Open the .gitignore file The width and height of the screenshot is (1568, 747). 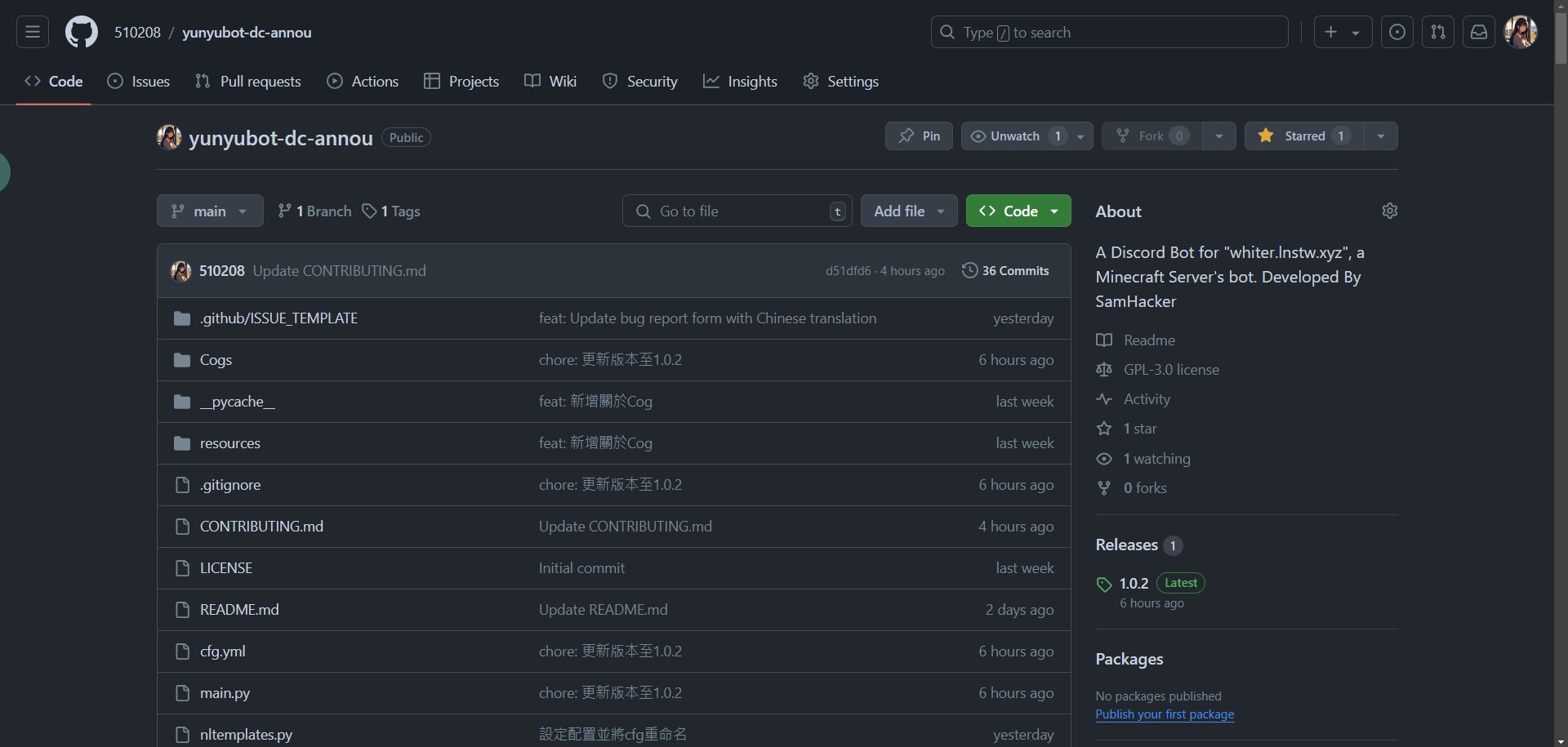tap(230, 485)
